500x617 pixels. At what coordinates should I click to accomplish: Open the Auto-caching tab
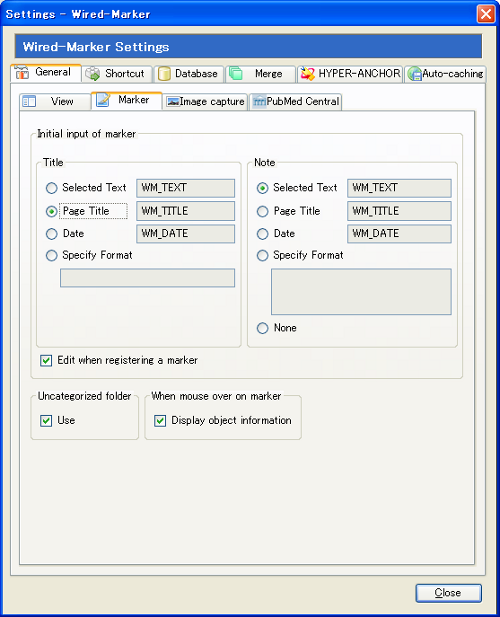coord(445,74)
